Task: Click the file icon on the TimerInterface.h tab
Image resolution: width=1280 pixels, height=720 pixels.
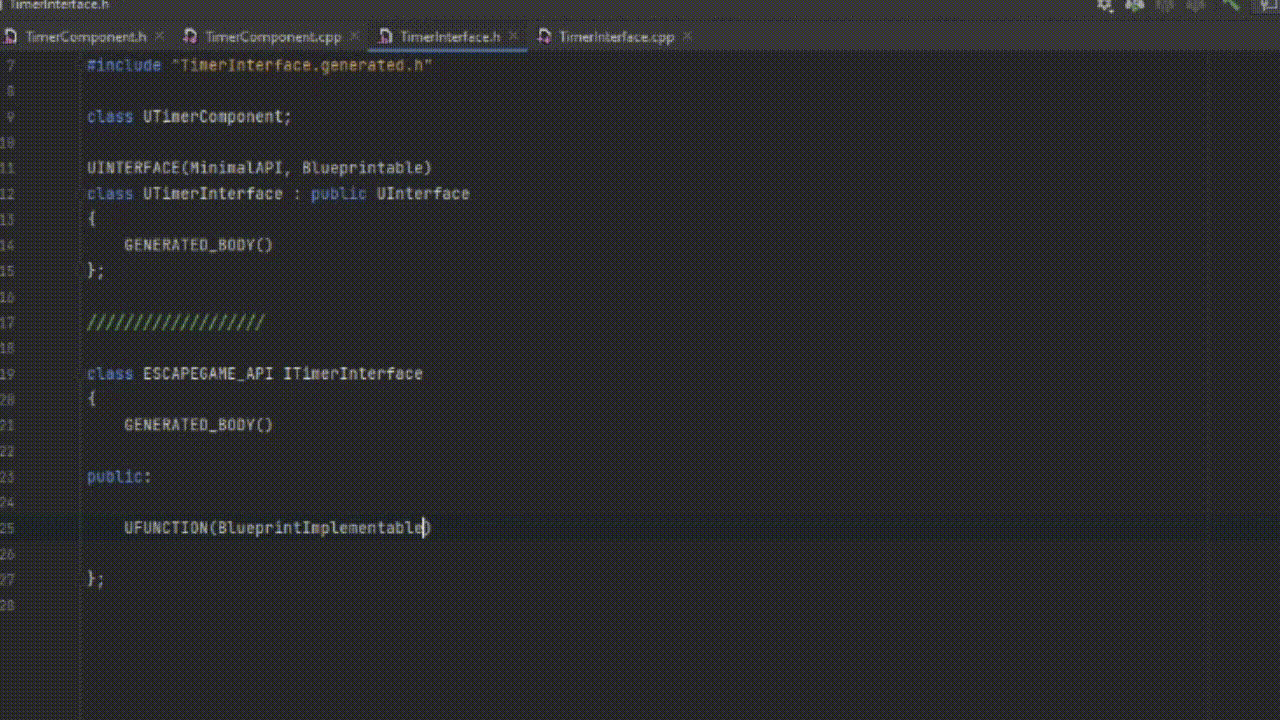Action: (383, 36)
